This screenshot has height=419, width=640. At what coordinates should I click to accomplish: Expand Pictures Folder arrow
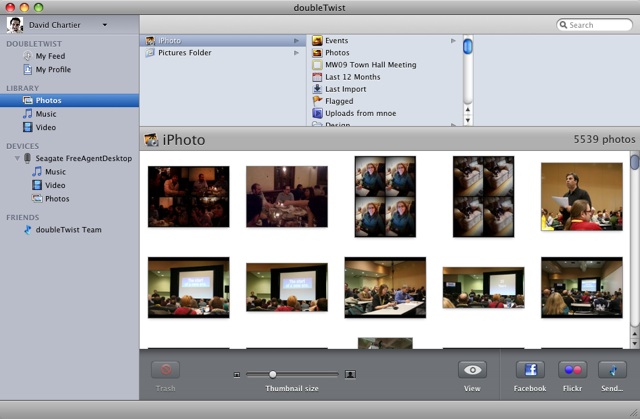coord(296,53)
